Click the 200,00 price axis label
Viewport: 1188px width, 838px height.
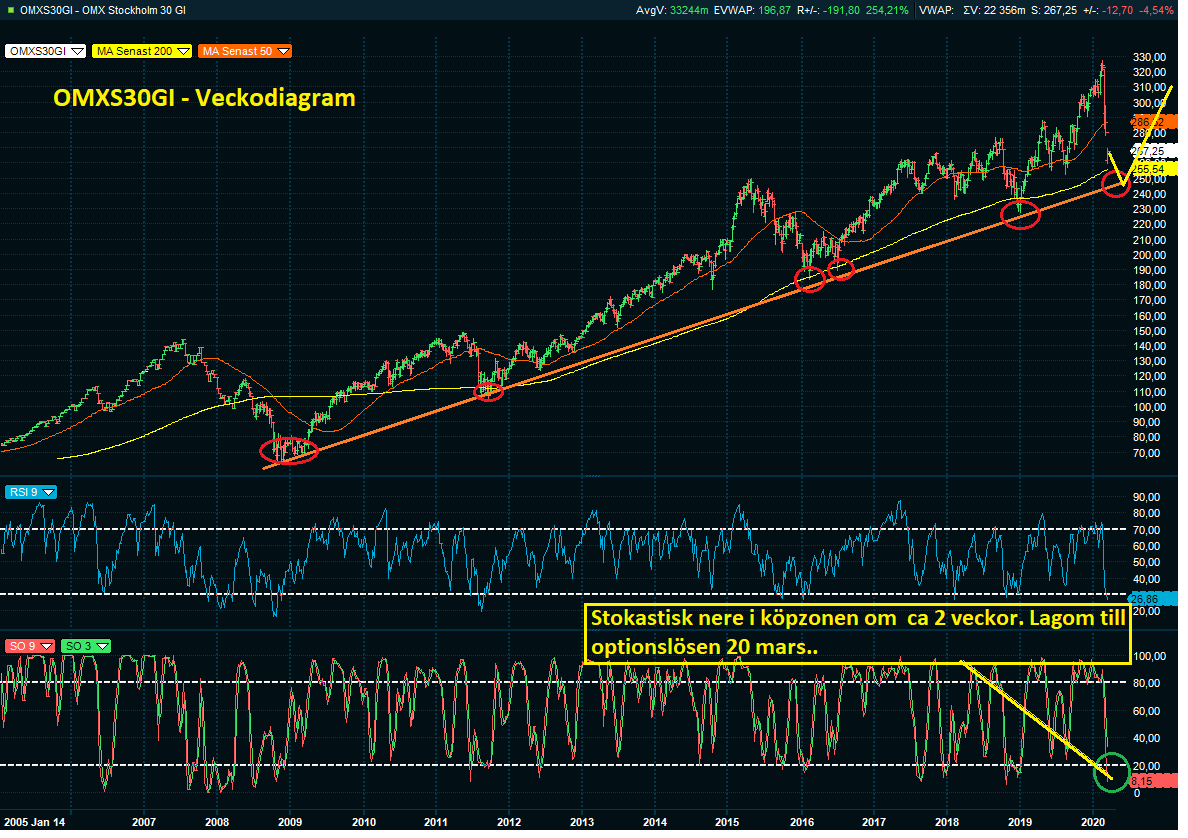pyautogui.click(x=1149, y=256)
